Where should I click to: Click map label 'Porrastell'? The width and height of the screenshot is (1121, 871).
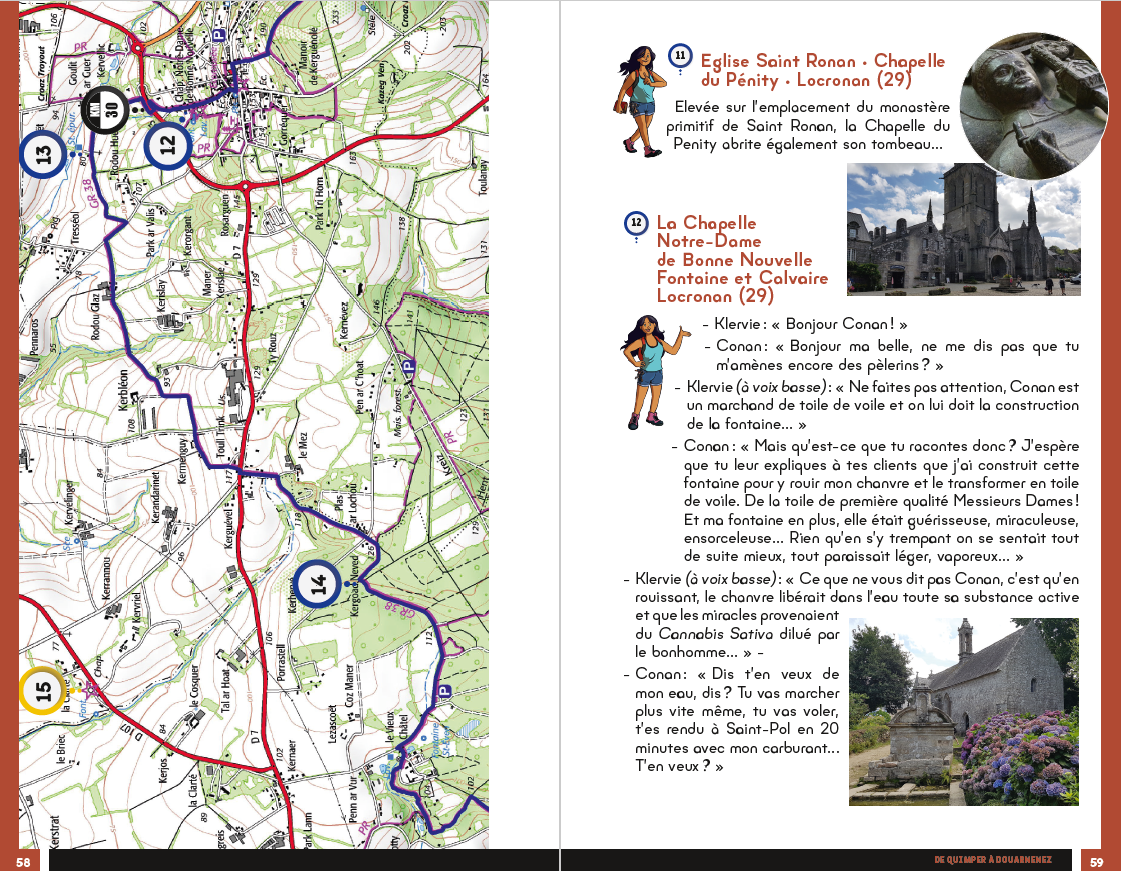(281, 663)
